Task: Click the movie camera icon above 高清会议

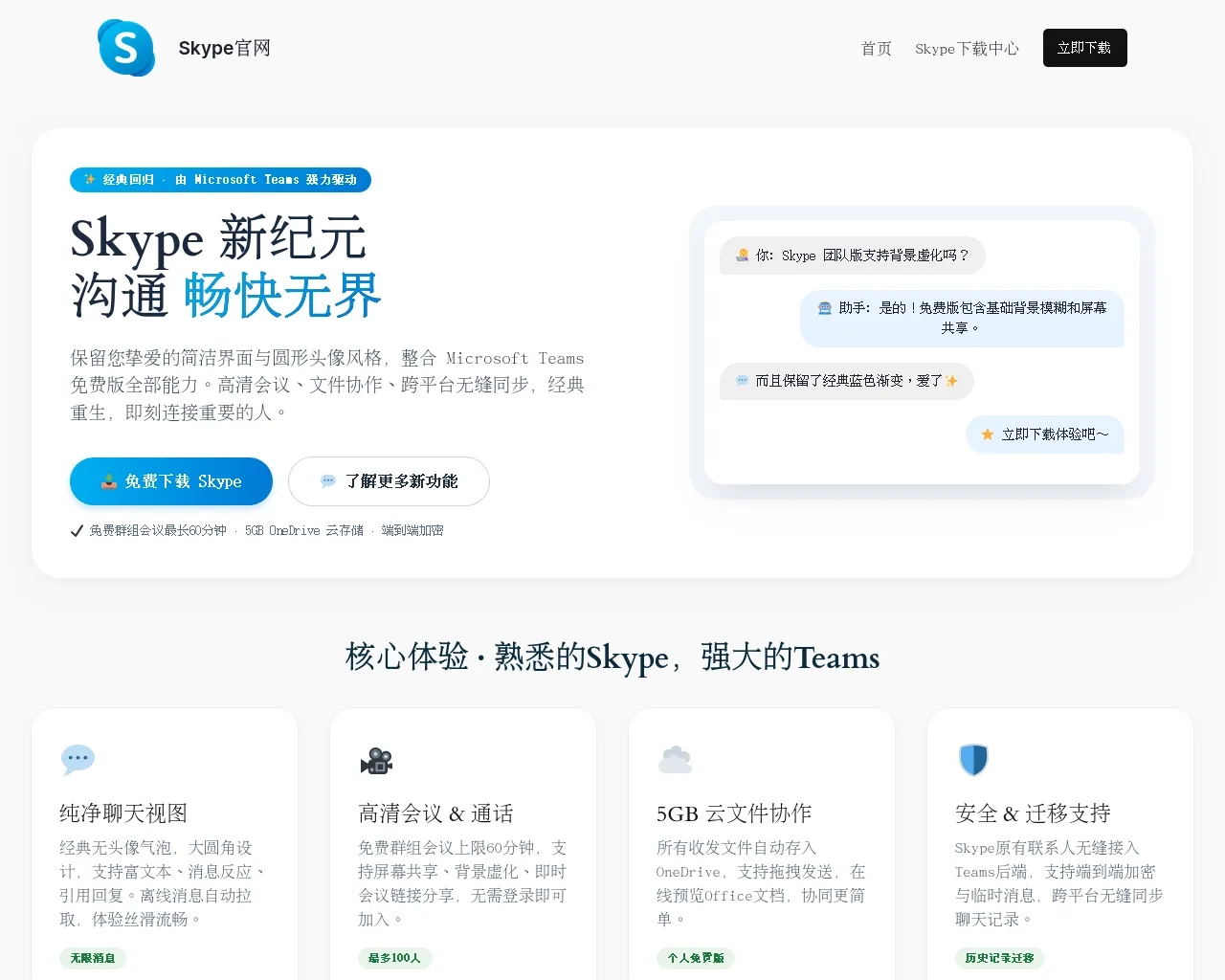Action: click(376, 760)
